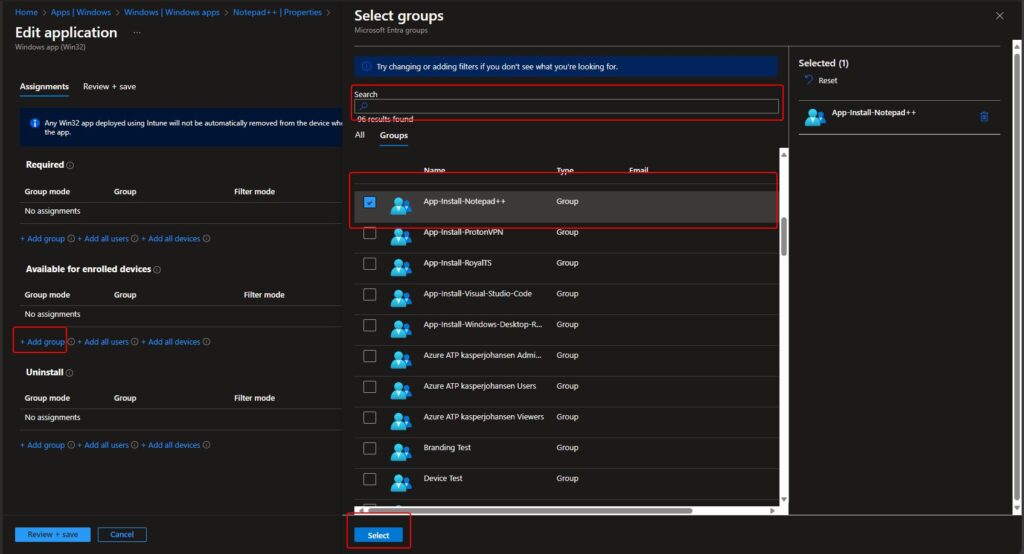Click the group list horizontal scrollbar

tap(528, 510)
